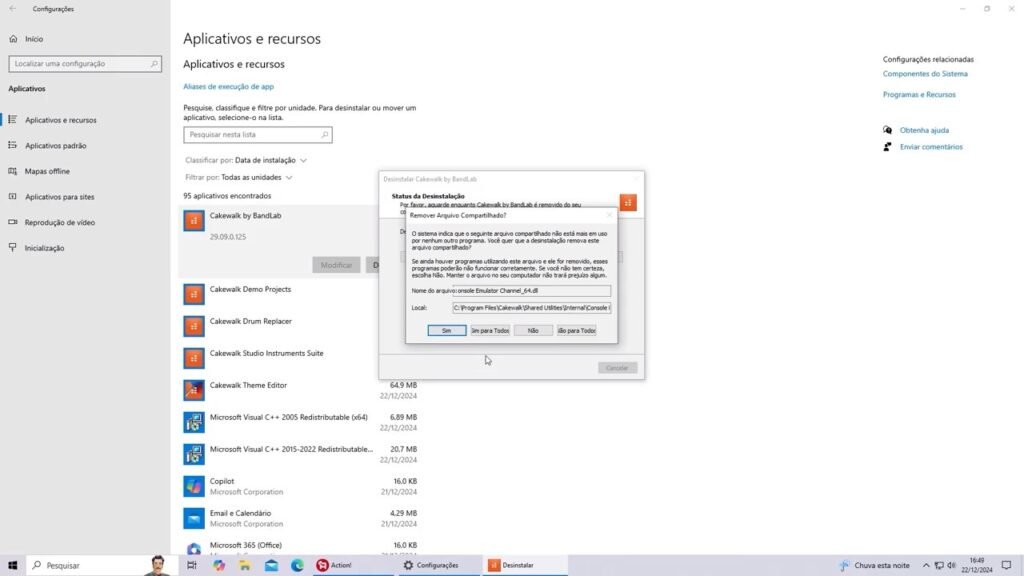The height and width of the screenshot is (576, 1024).
Task: Choose Não para Todos in the dialog
Action: (576, 330)
